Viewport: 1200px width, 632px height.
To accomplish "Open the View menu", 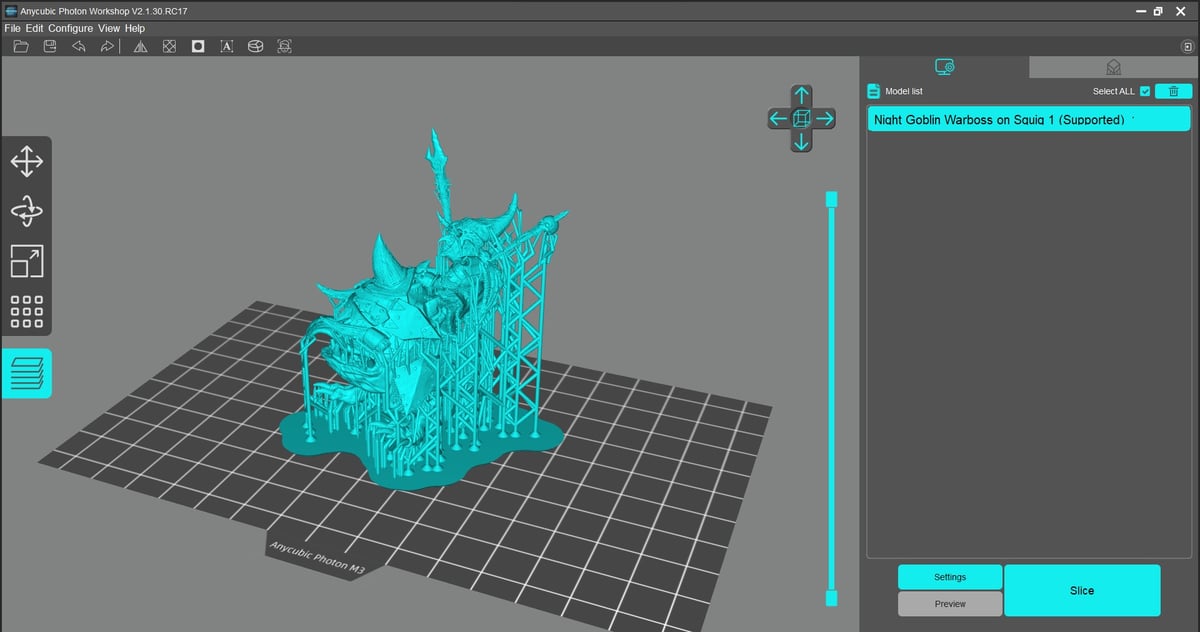I will click(108, 28).
